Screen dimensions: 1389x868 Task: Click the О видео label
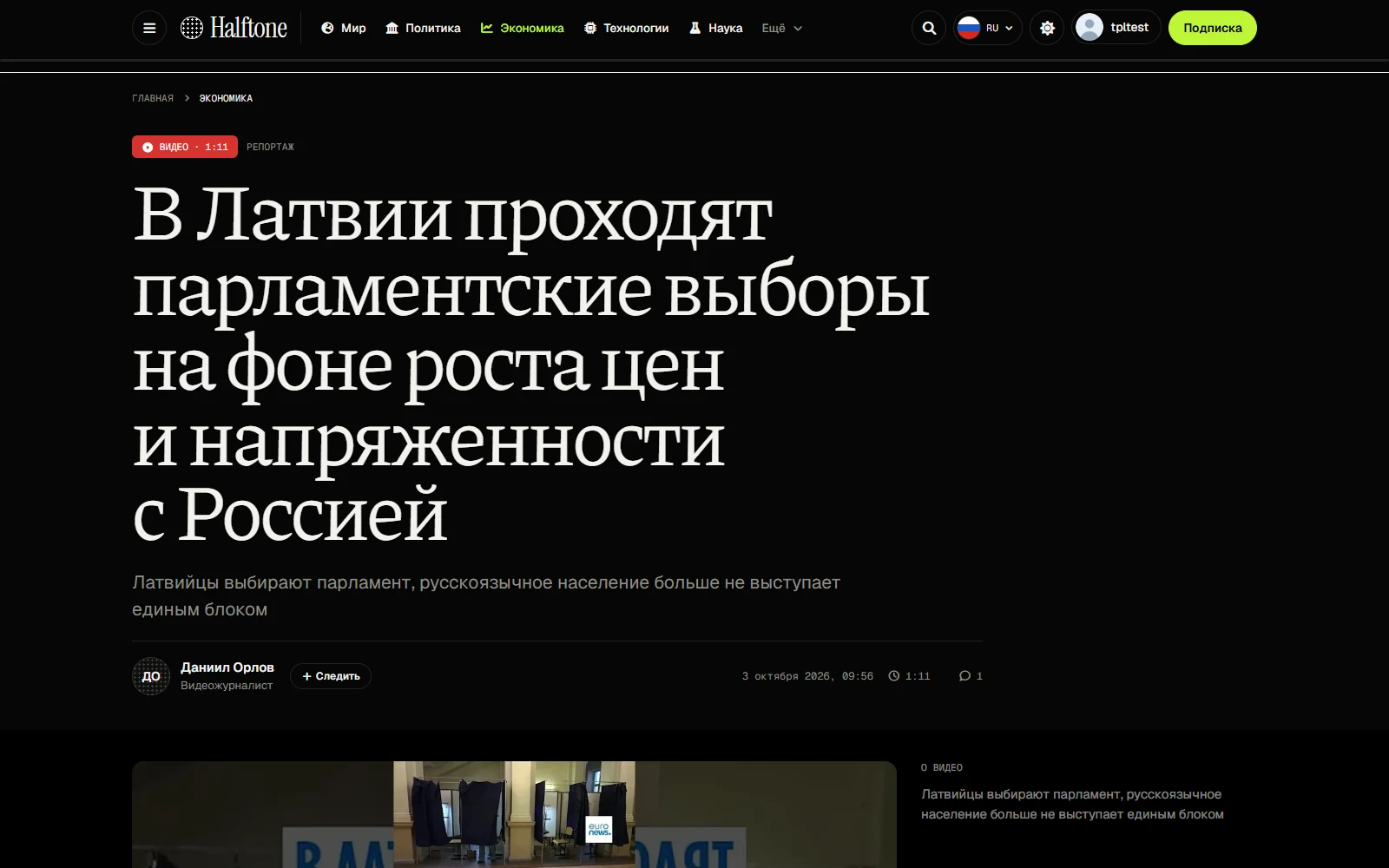coord(942,767)
